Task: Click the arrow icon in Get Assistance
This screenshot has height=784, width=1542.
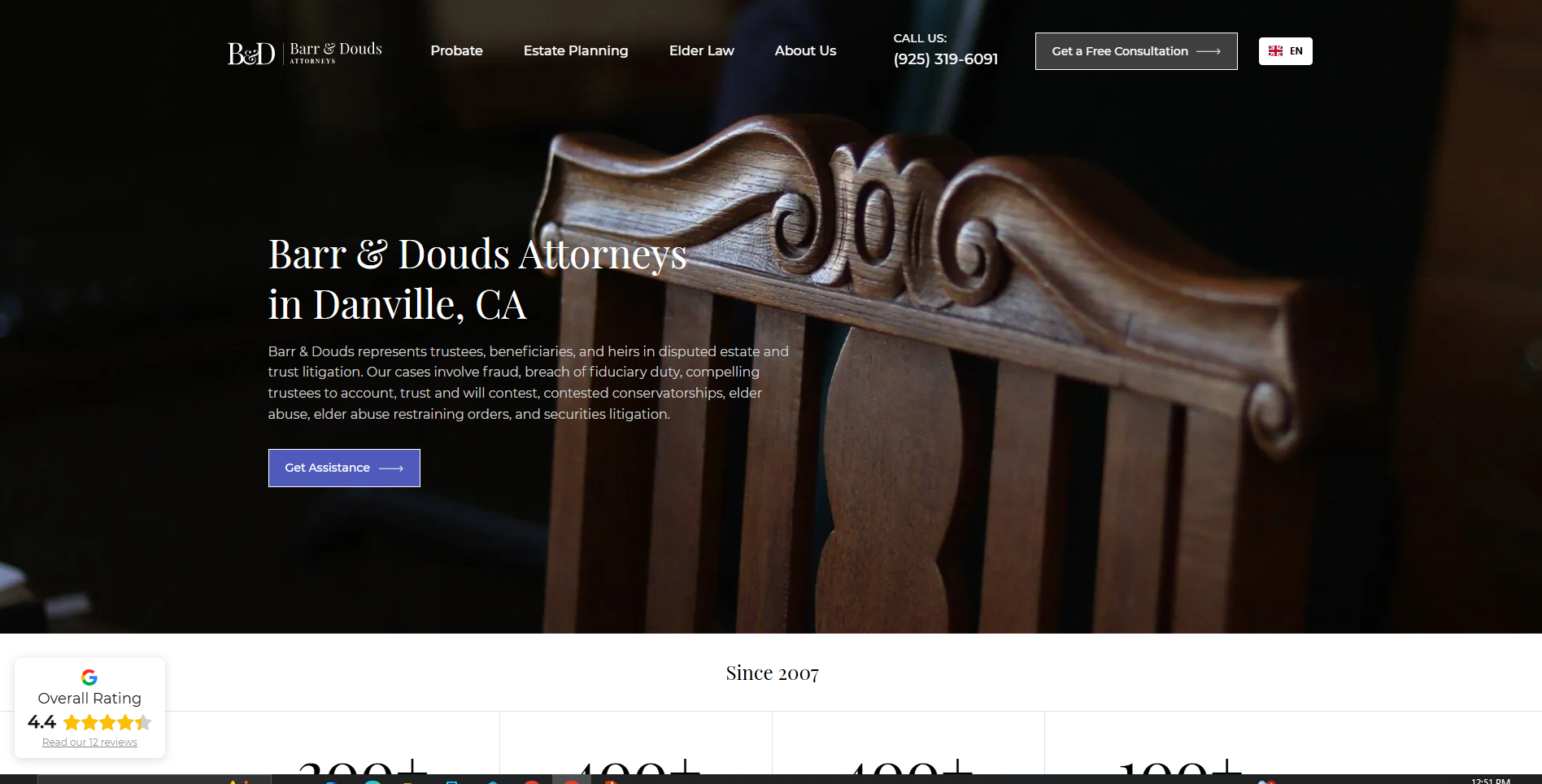Action: [x=391, y=468]
